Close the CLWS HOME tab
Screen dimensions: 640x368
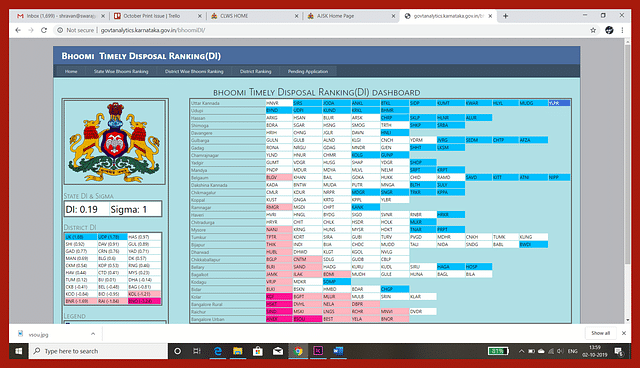coord(297,16)
